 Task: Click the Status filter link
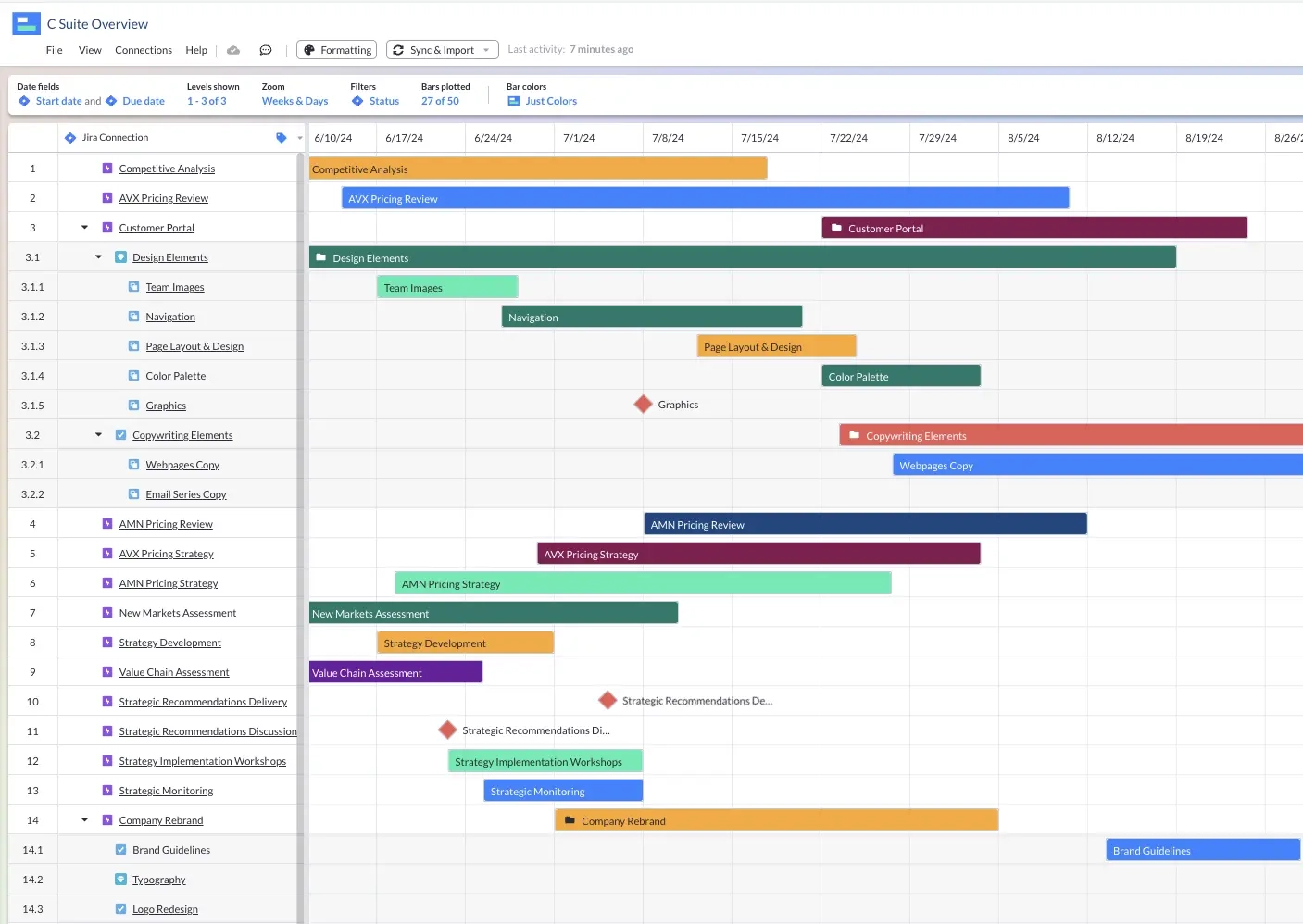click(x=382, y=101)
